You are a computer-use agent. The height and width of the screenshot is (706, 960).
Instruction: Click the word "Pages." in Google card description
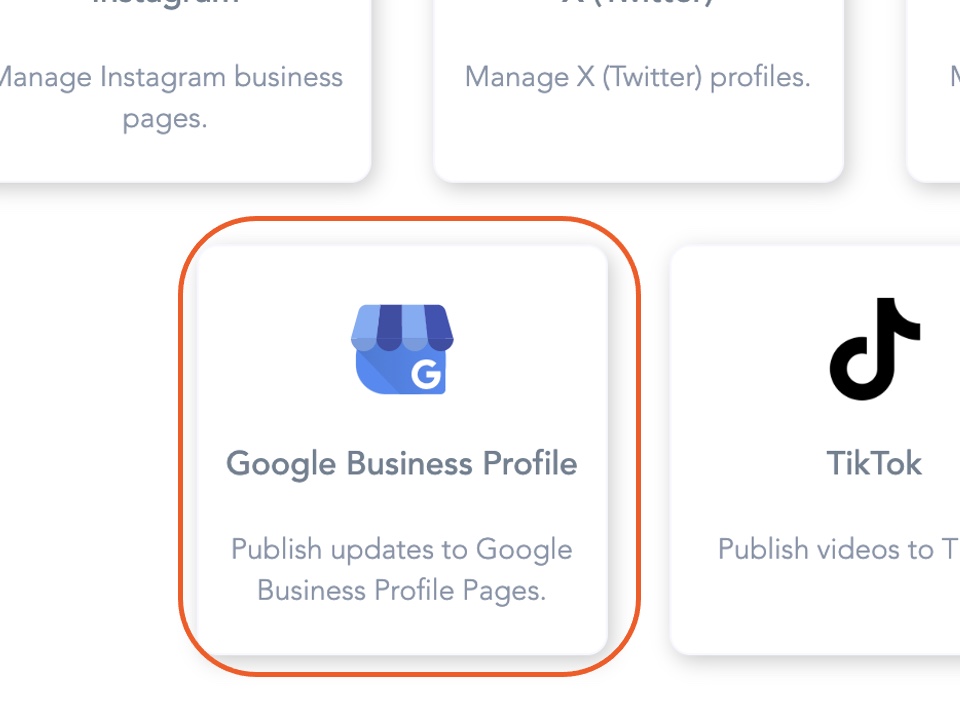504,591
